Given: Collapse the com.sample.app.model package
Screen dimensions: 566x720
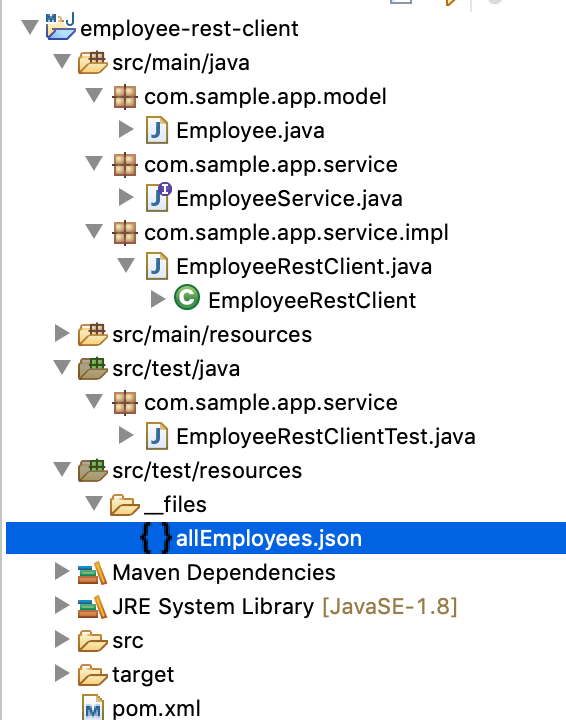Looking at the screenshot, I should click(95, 95).
